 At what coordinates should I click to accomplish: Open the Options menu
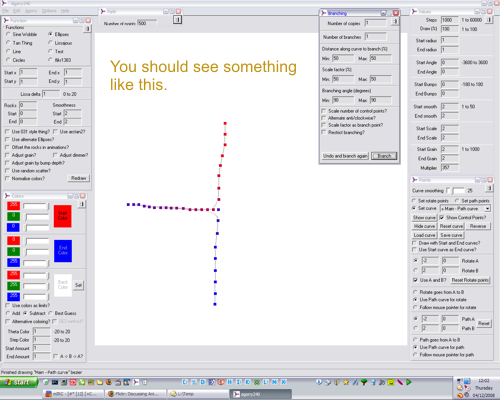tap(49, 11)
